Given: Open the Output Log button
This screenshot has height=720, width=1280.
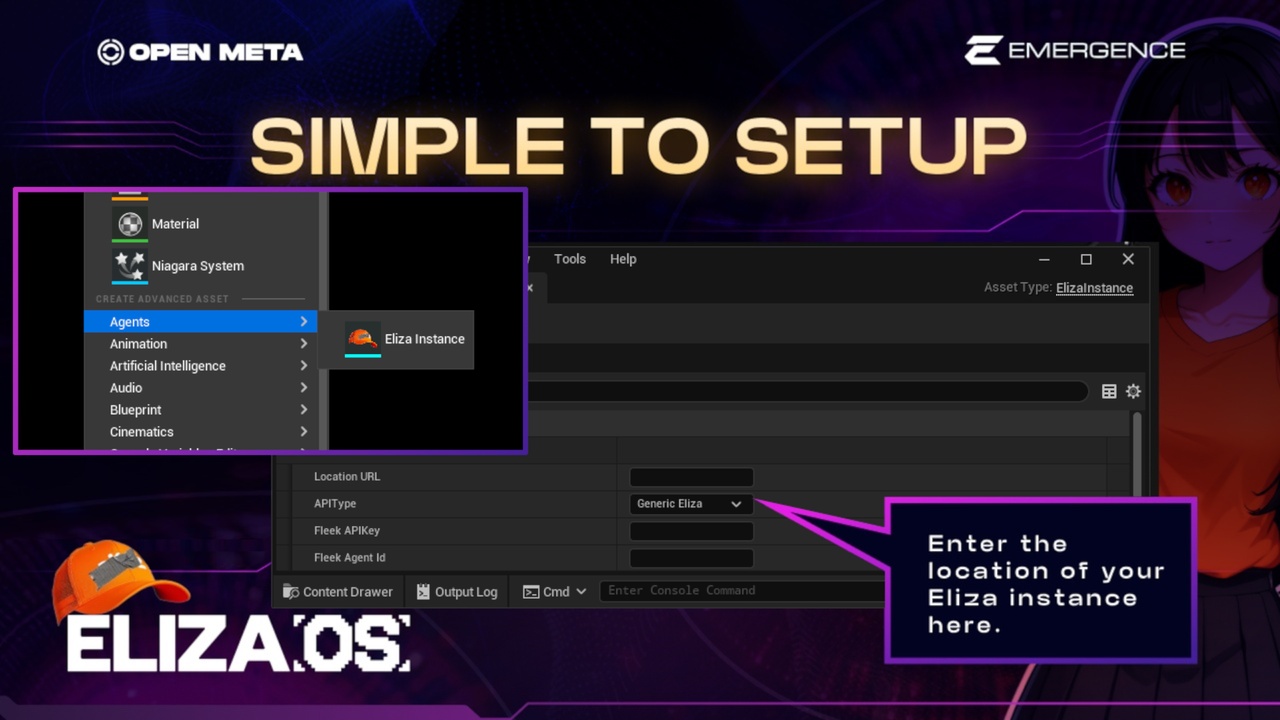Looking at the screenshot, I should (457, 592).
